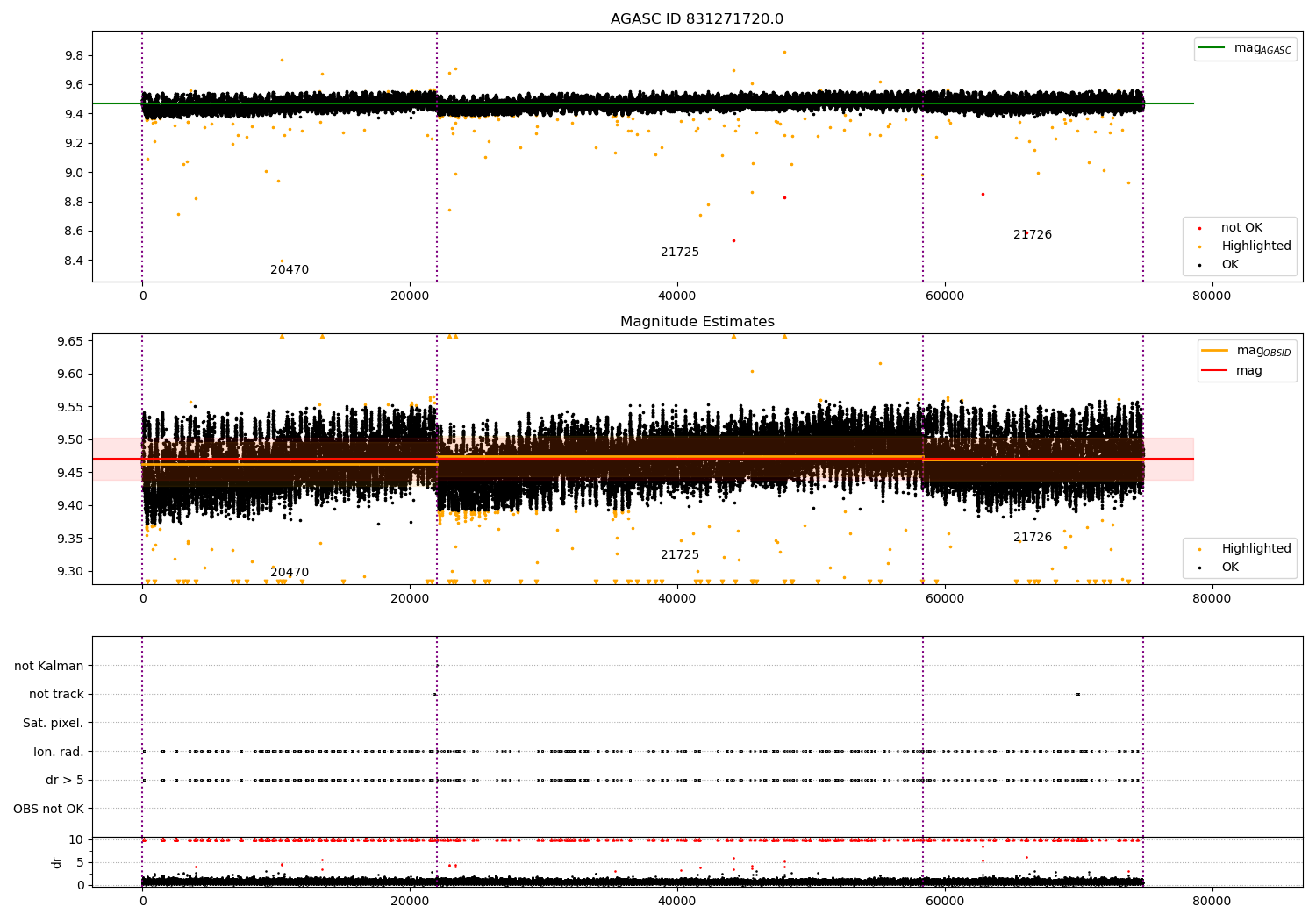Click x-axis tick 40000 under bottom plot
The image size is (1316, 921).
pos(677,902)
